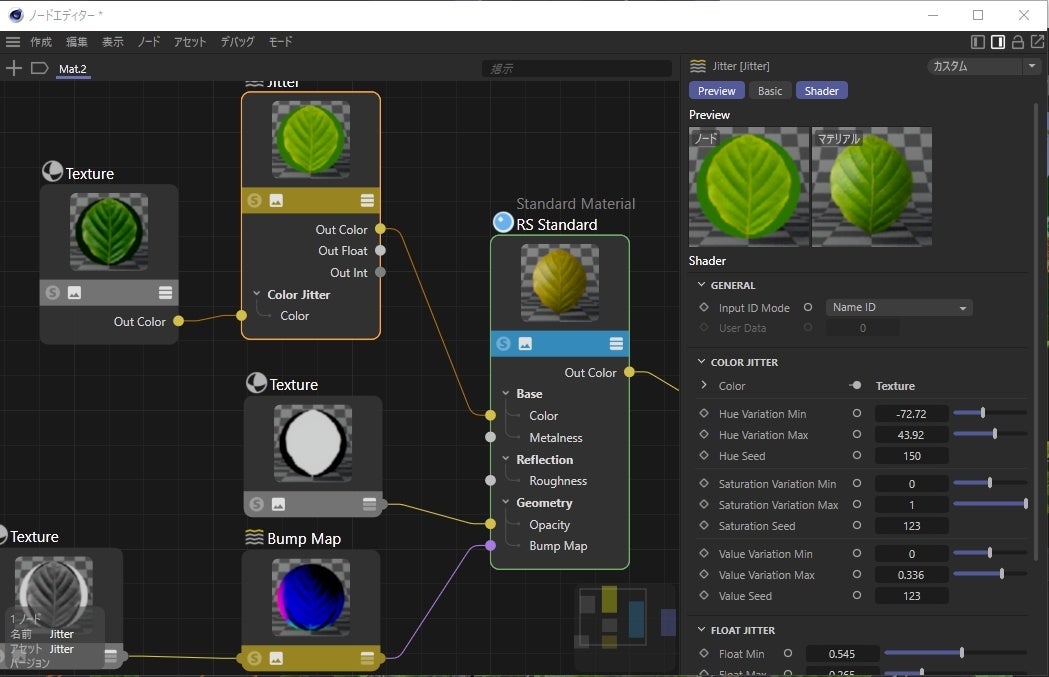Toggle the Hue Variation Min keyframe diamond
Viewport: 1049px width, 677px height.
704,413
